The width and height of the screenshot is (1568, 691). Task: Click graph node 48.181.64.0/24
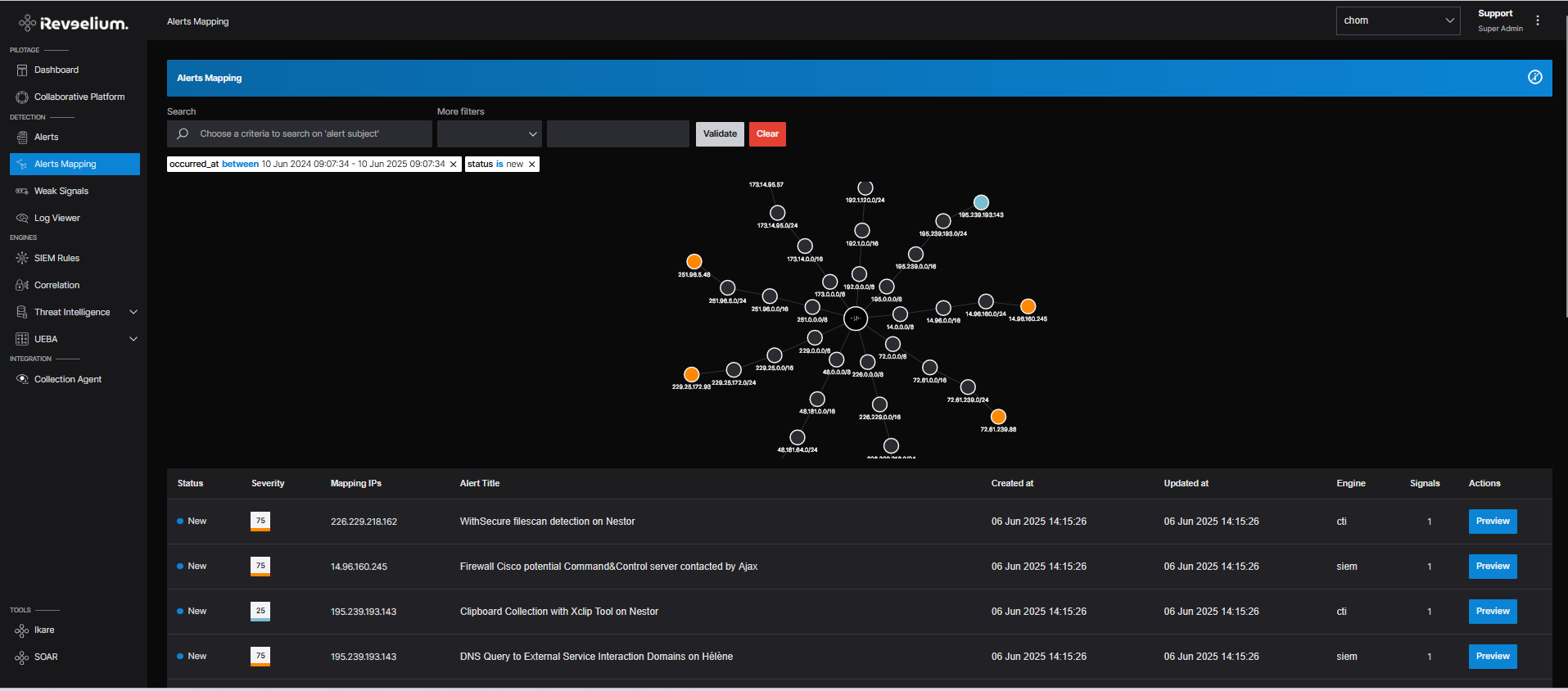coord(798,438)
